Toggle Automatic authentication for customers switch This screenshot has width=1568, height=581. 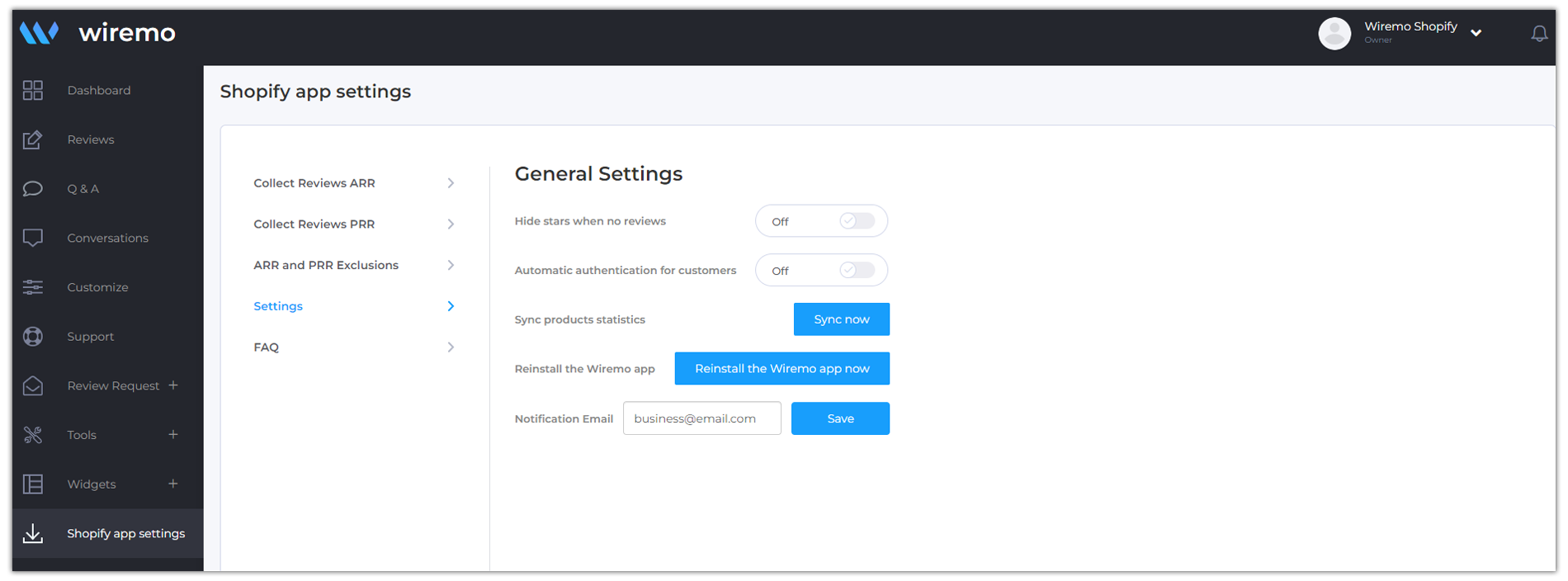point(857,270)
